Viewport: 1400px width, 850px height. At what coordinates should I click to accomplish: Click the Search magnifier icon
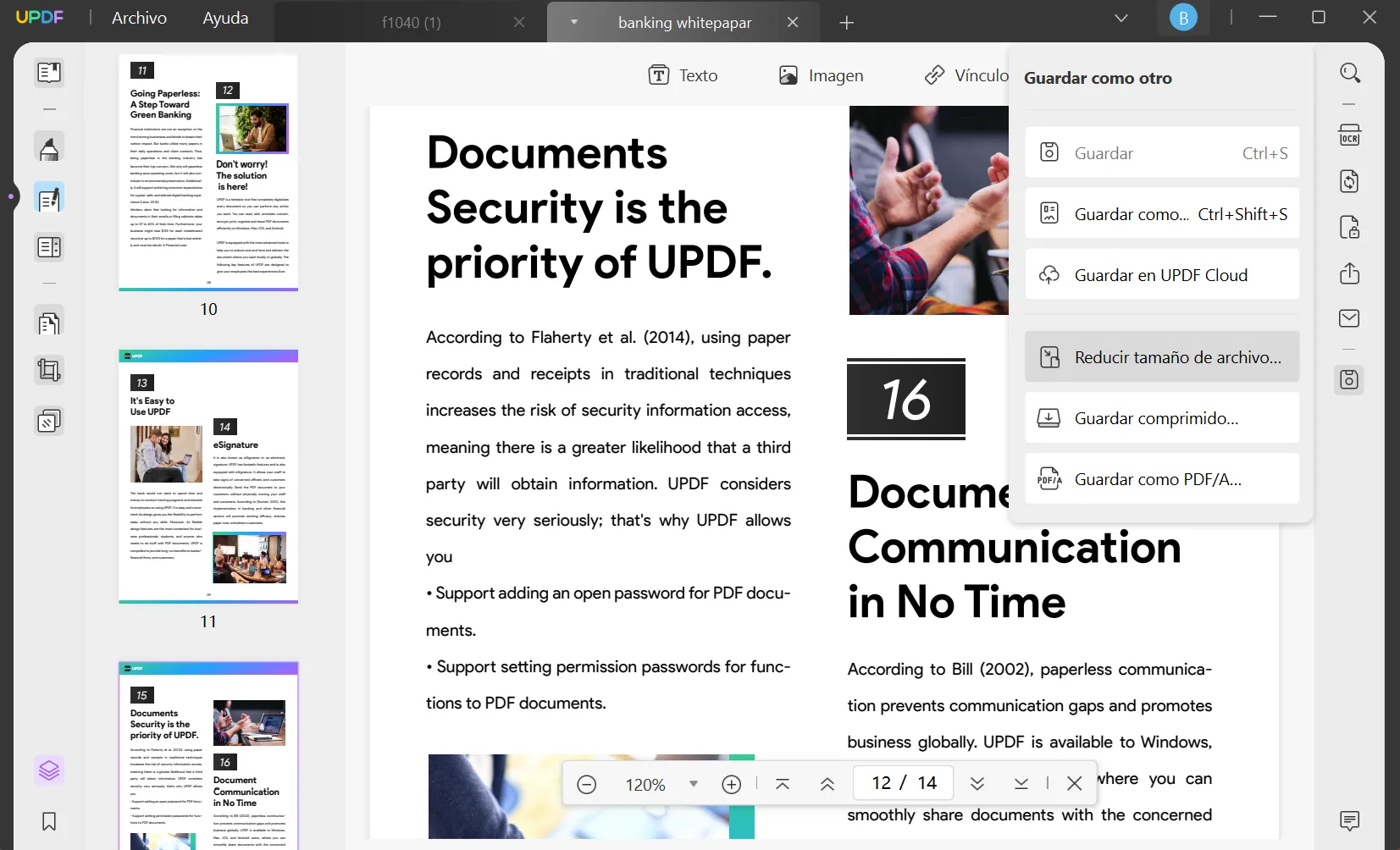(1350, 73)
